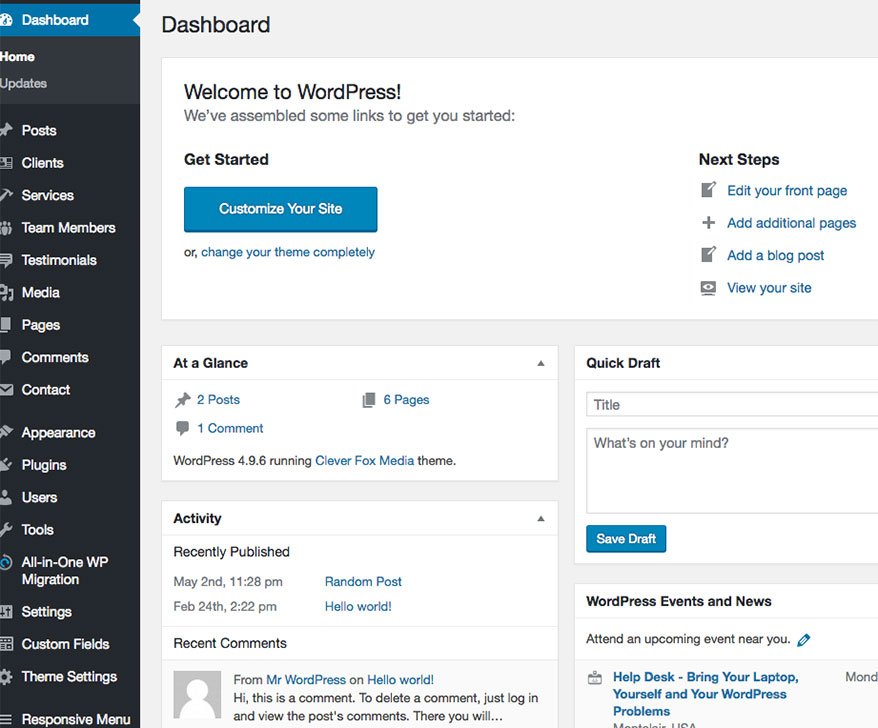
Task: Open the Dashboard menu item
Action: 70,20
